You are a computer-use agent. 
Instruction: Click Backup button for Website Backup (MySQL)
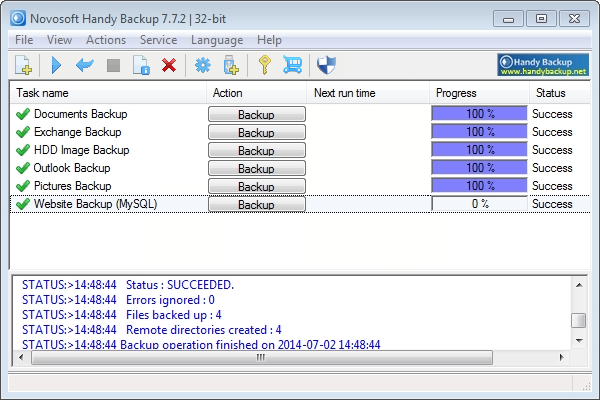[x=257, y=204]
